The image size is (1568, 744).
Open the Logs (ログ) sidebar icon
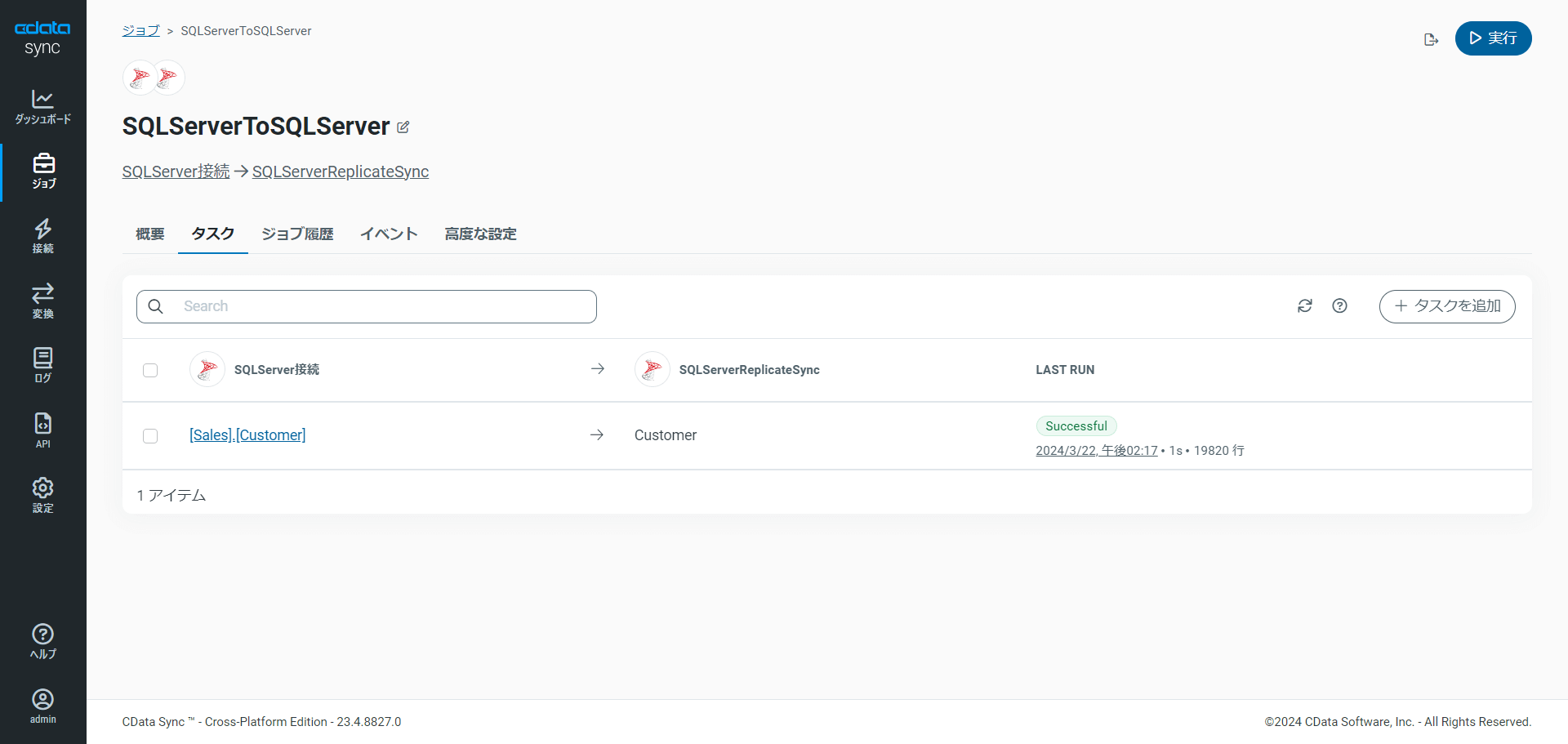42,365
